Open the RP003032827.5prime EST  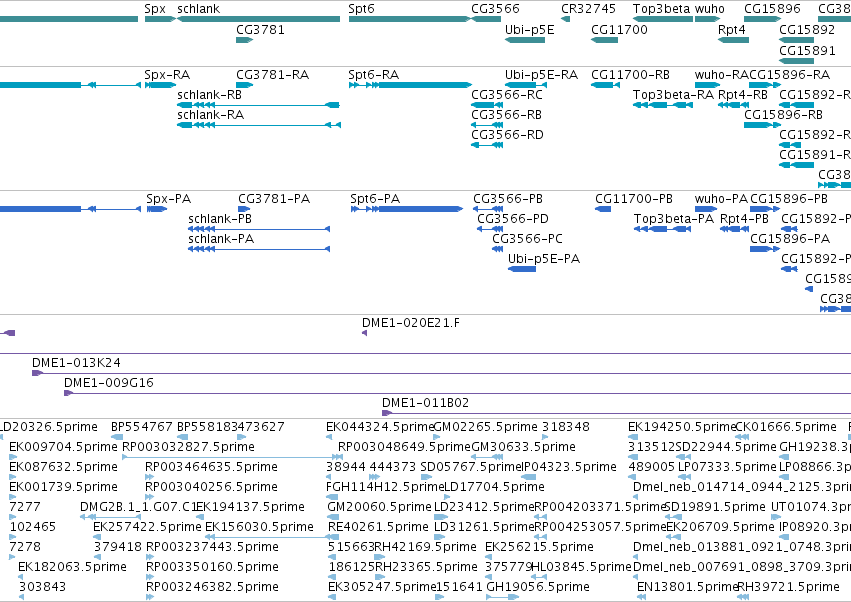[188, 447]
